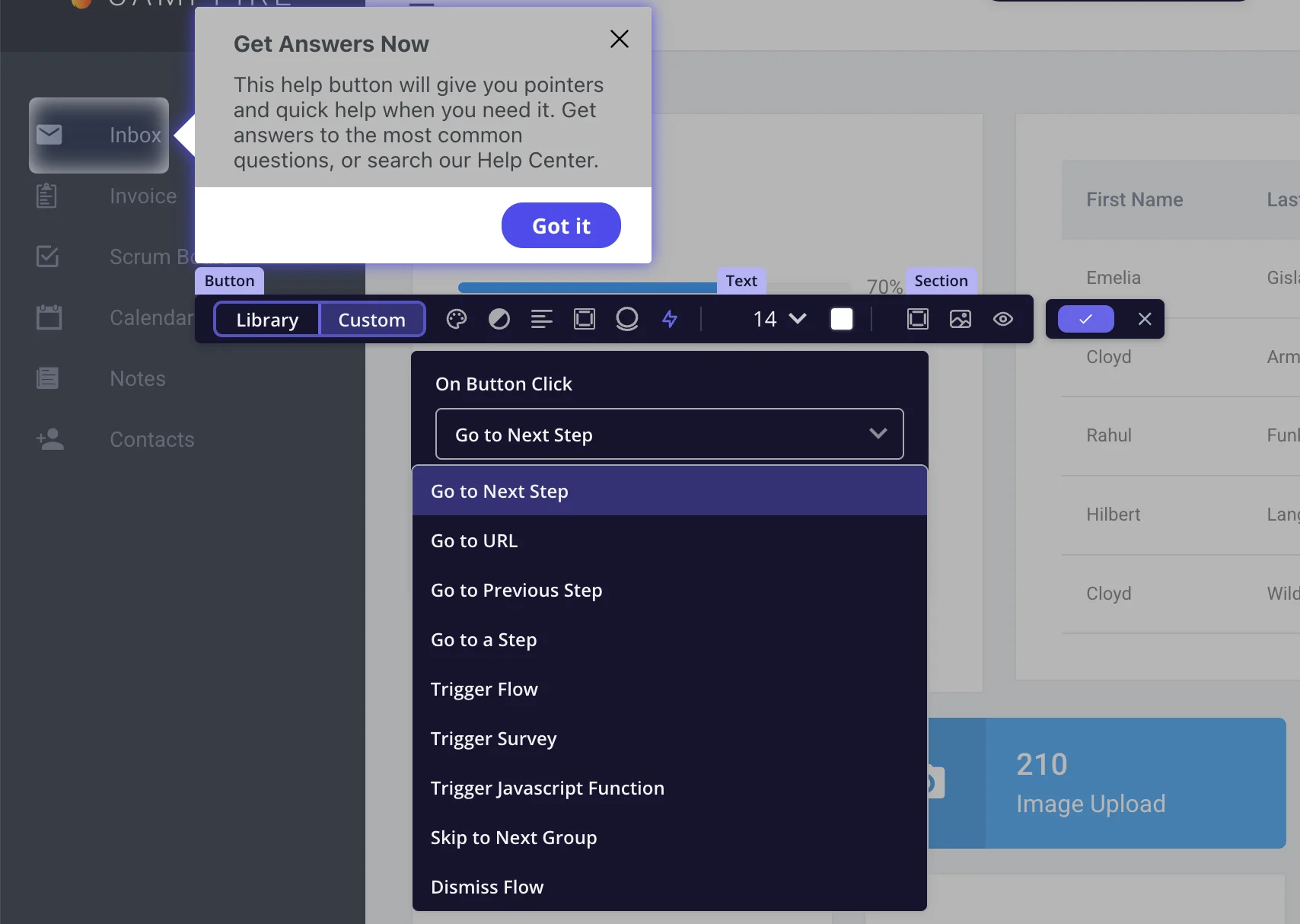Click the Got it button
This screenshot has width=1300, height=924.
click(x=561, y=225)
